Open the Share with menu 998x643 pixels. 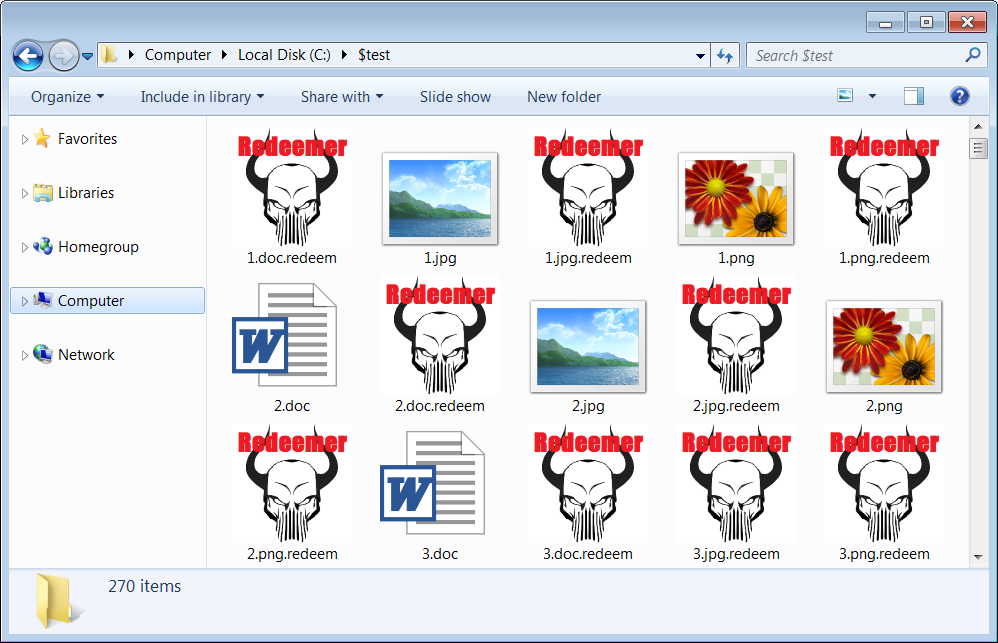[x=342, y=97]
